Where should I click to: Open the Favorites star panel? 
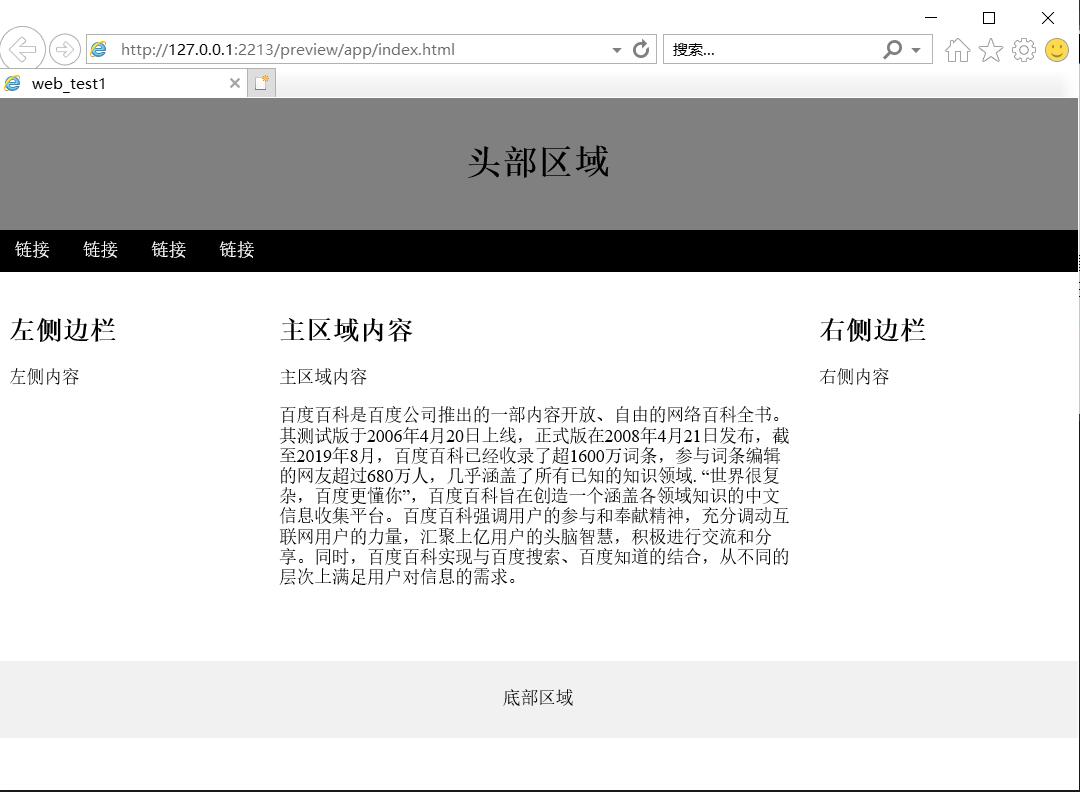(x=990, y=48)
